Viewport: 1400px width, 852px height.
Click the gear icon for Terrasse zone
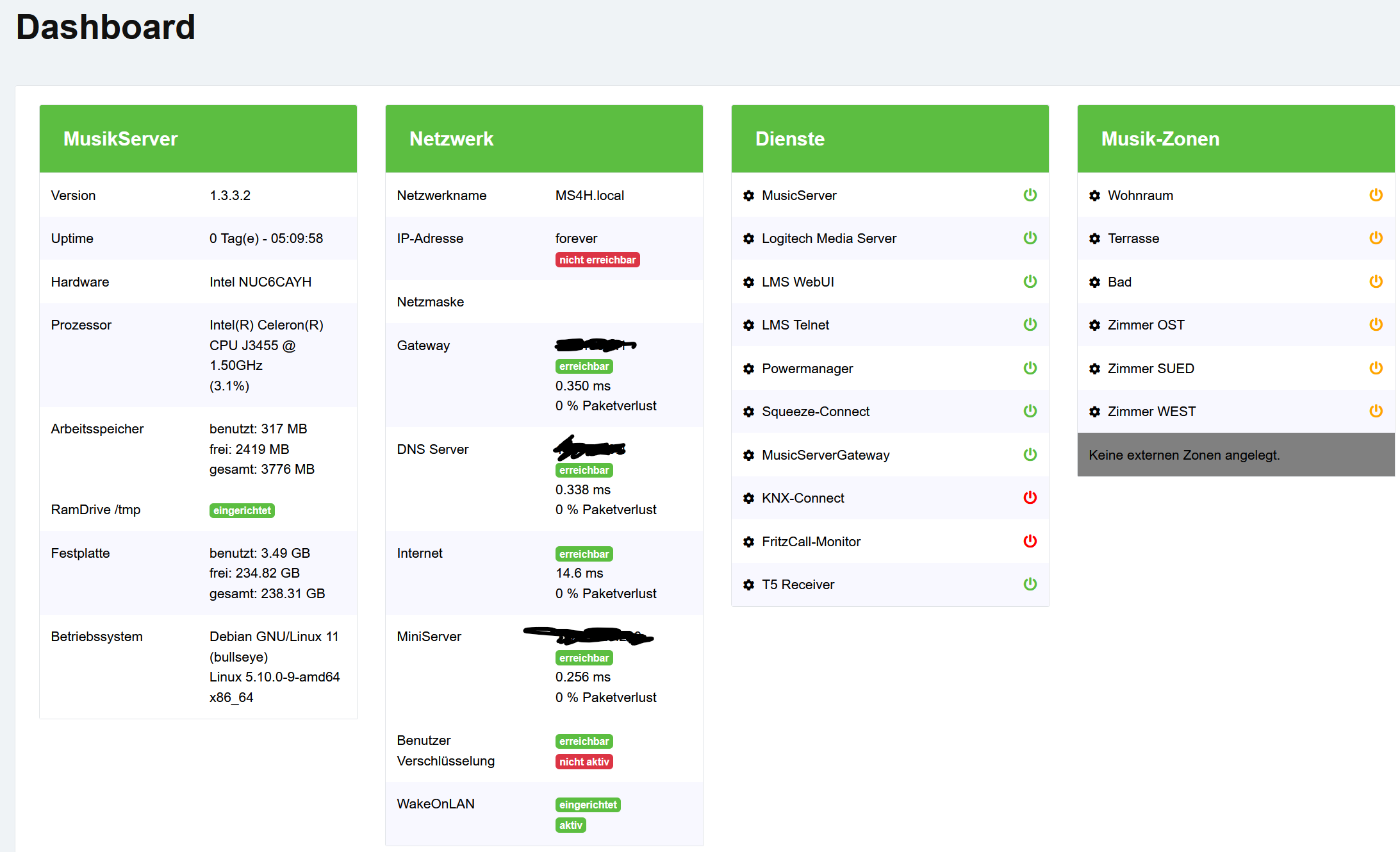tap(1094, 238)
